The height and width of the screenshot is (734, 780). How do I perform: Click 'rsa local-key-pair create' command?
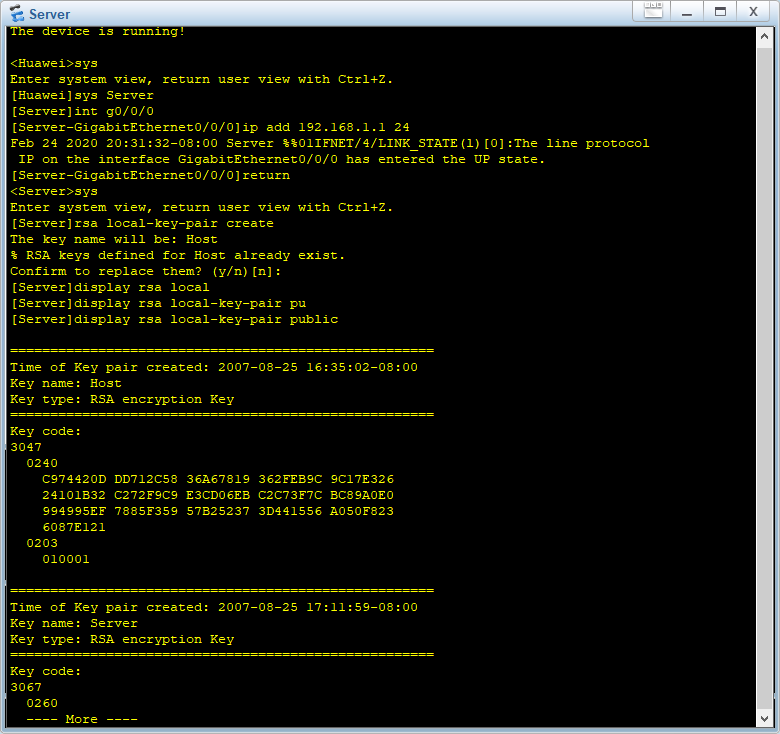(174, 223)
